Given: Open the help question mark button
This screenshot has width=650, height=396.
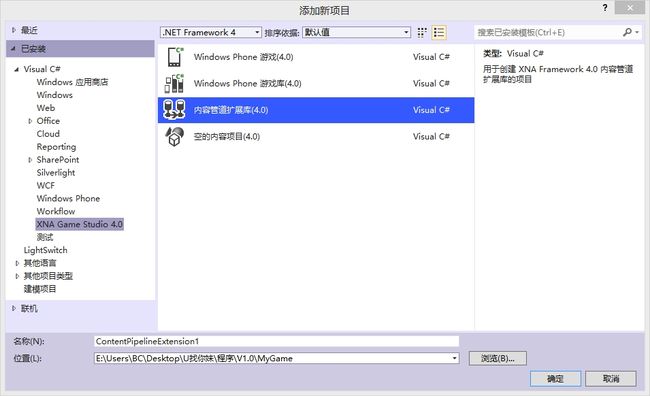Looking at the screenshot, I should coord(605,7).
